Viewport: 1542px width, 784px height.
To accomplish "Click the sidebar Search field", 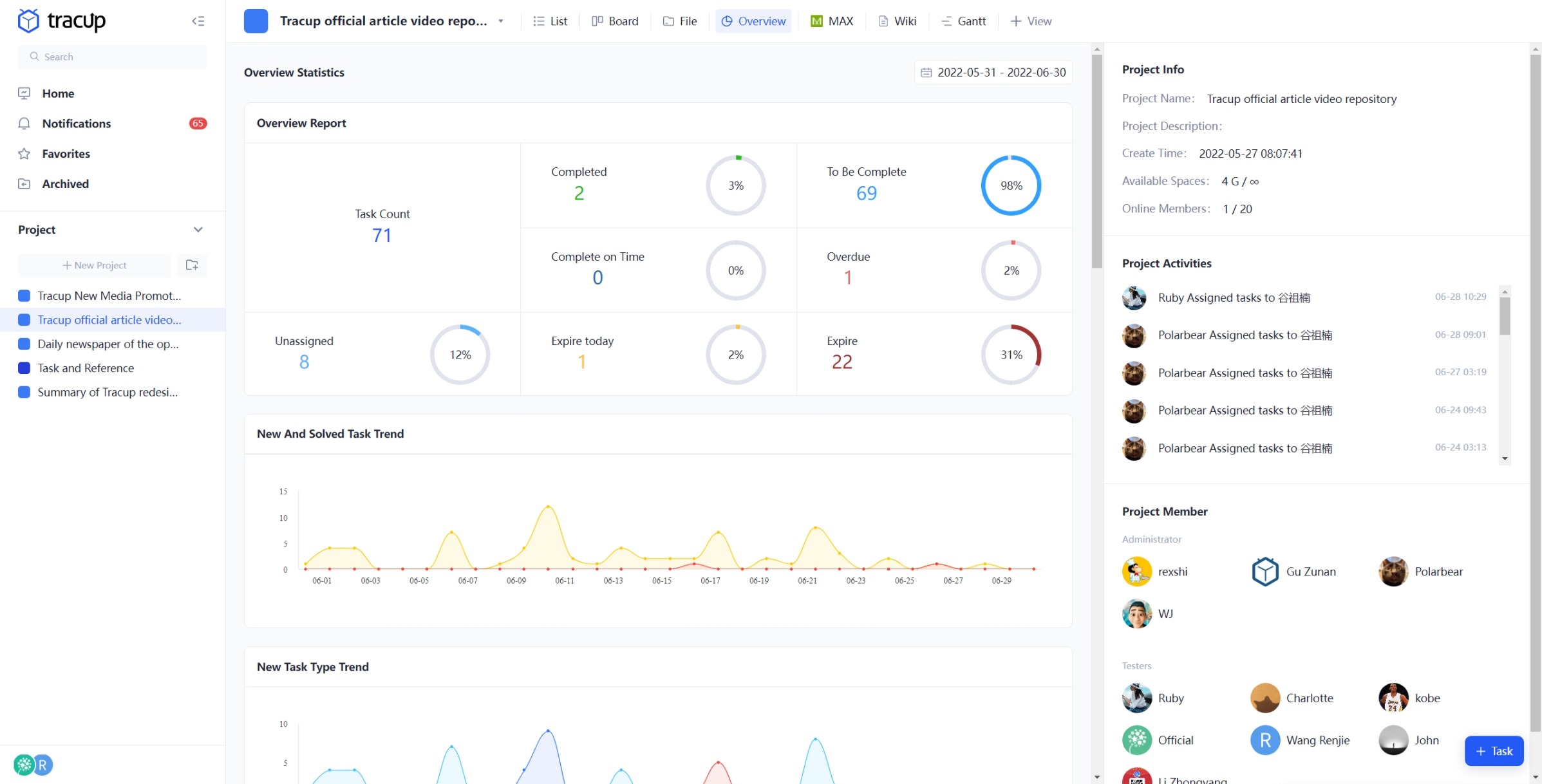I will (113, 57).
